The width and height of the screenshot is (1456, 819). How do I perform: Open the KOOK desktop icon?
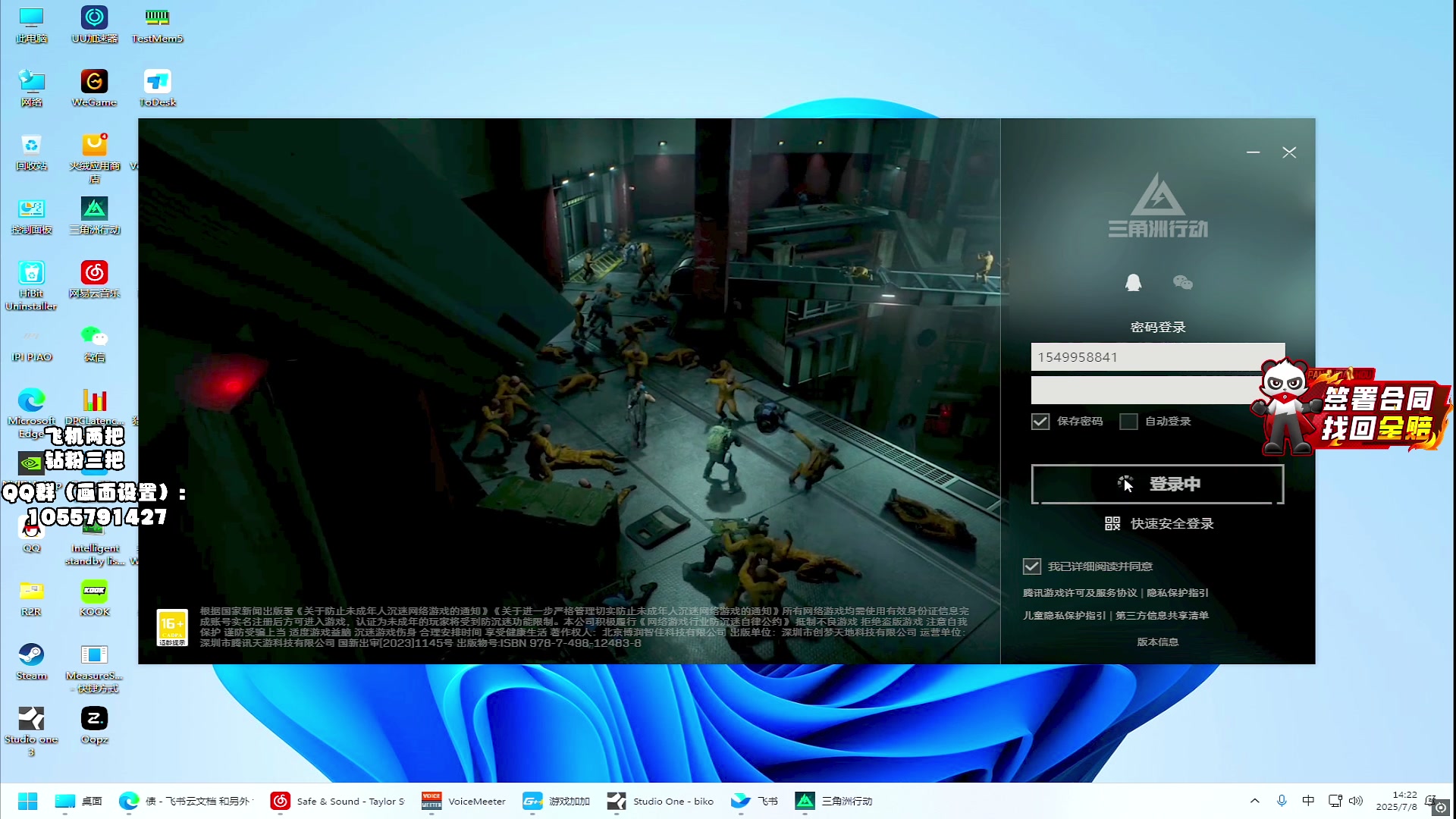pyautogui.click(x=94, y=598)
